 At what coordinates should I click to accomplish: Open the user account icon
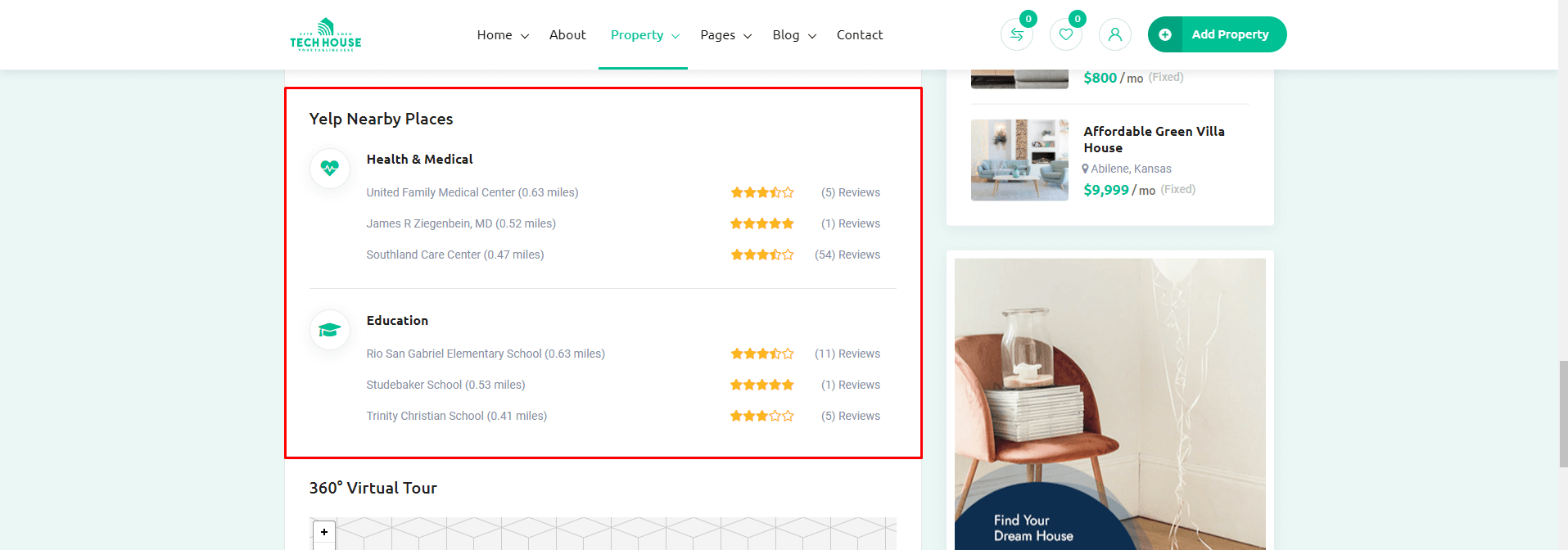coord(1115,34)
